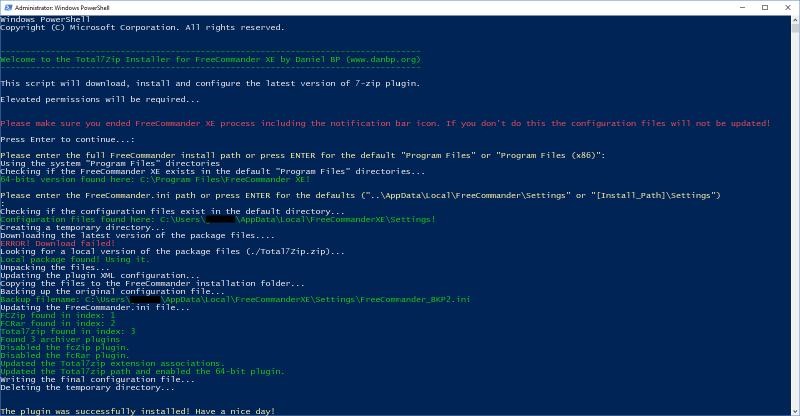
Task: Click 'FCZip found in index: 1' line
Action: coord(58,315)
